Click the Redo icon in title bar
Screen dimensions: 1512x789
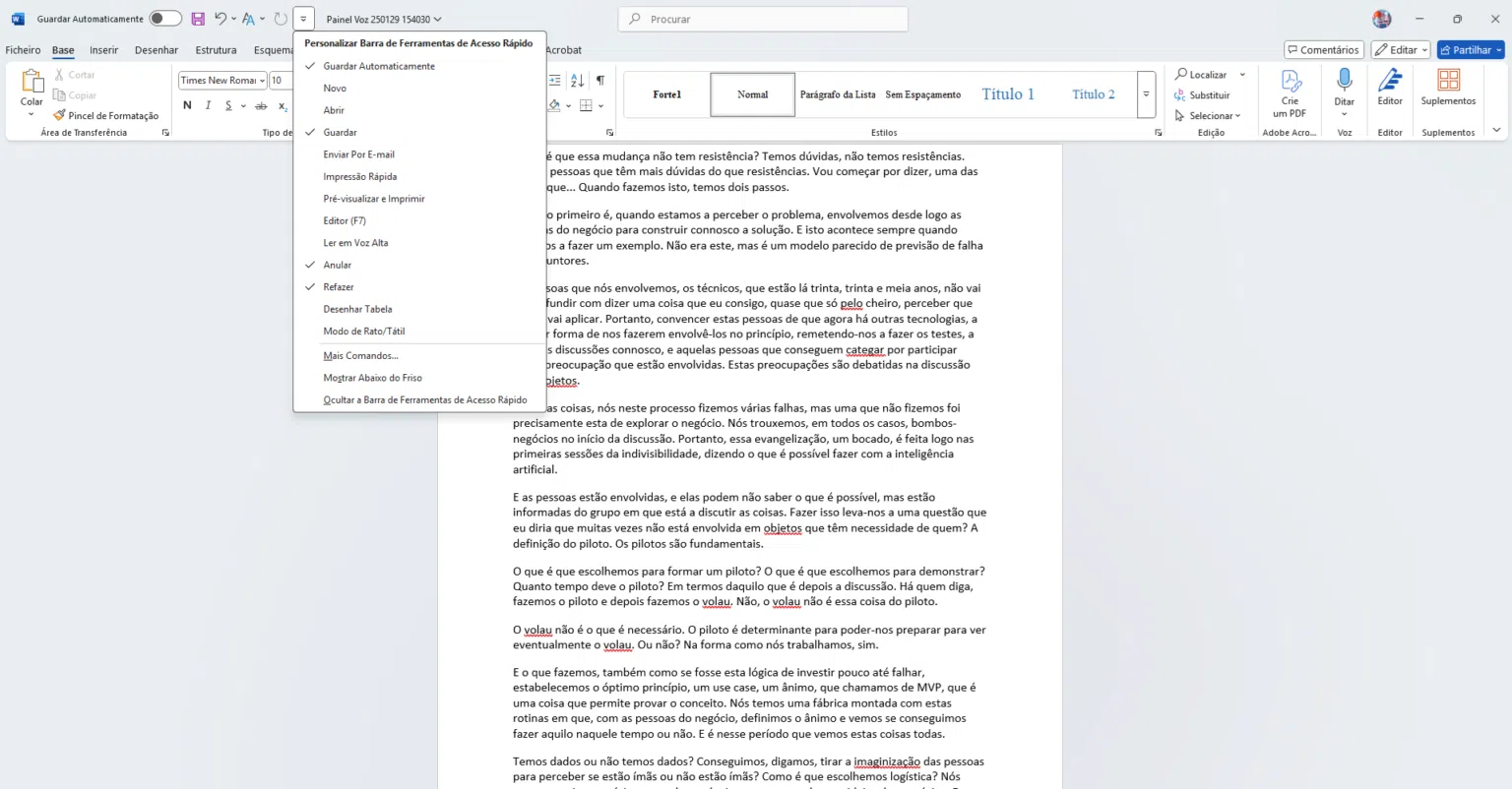click(x=281, y=19)
